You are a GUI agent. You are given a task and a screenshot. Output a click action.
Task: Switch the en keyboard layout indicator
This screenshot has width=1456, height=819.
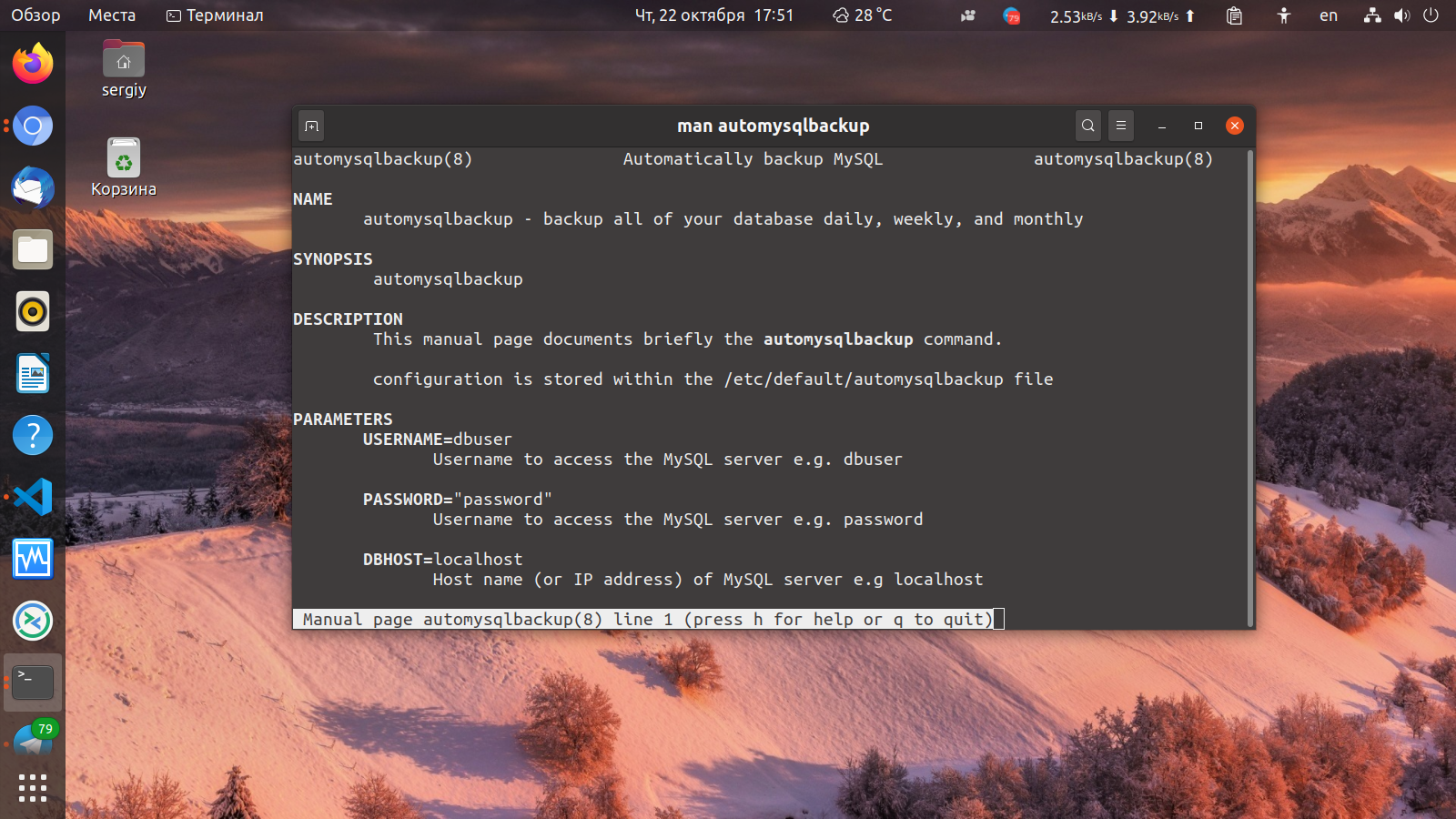tap(1329, 15)
